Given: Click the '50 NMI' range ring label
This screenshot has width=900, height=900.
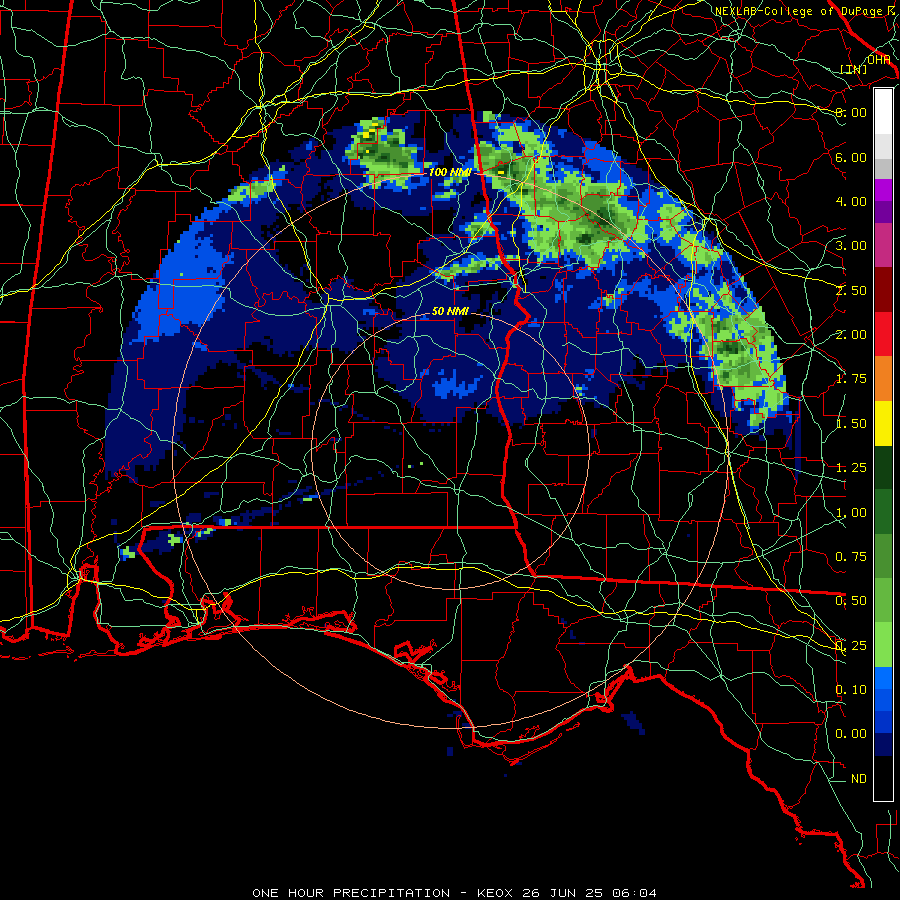Looking at the screenshot, I should pyautogui.click(x=450, y=311).
